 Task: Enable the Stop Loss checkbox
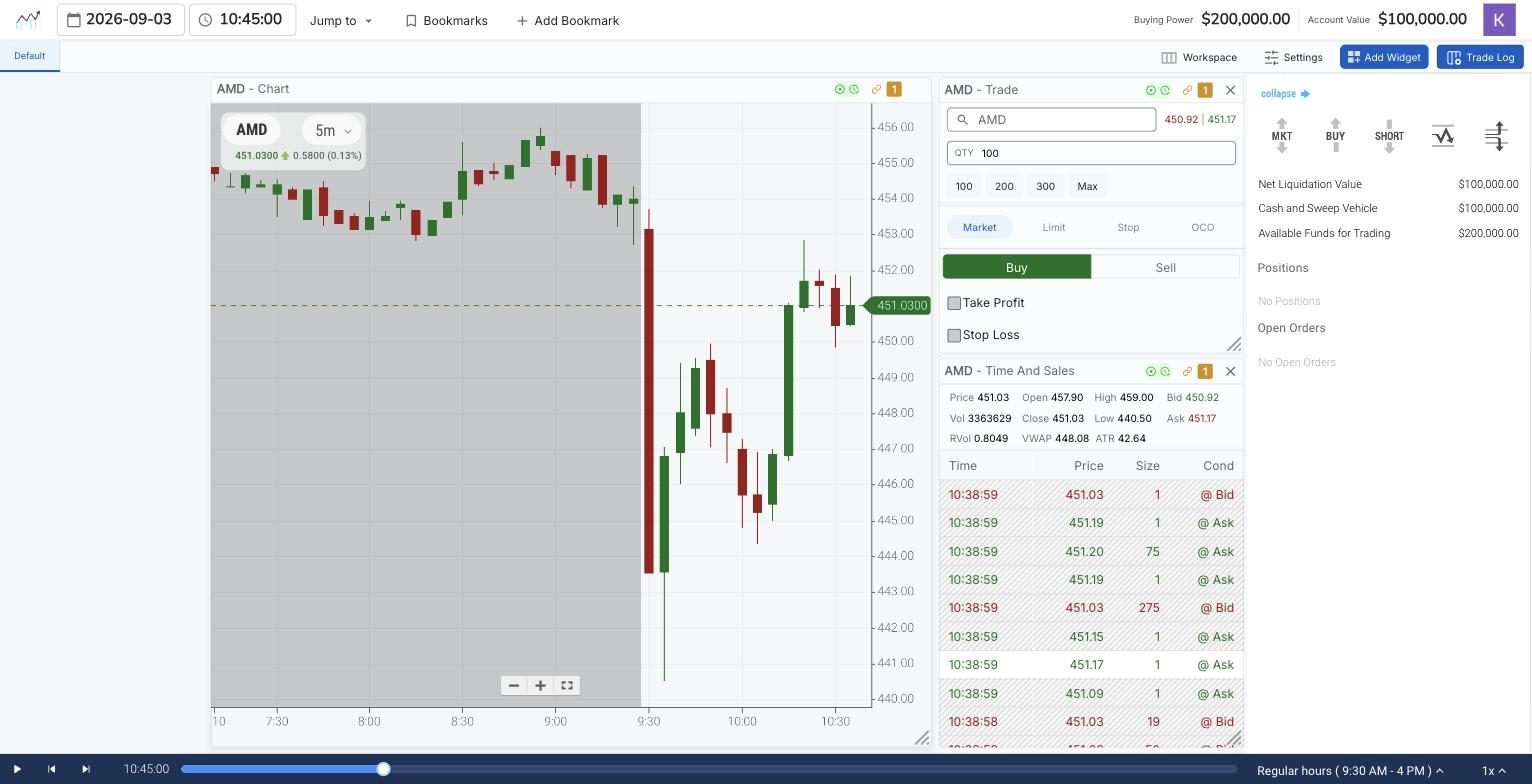[x=954, y=335]
